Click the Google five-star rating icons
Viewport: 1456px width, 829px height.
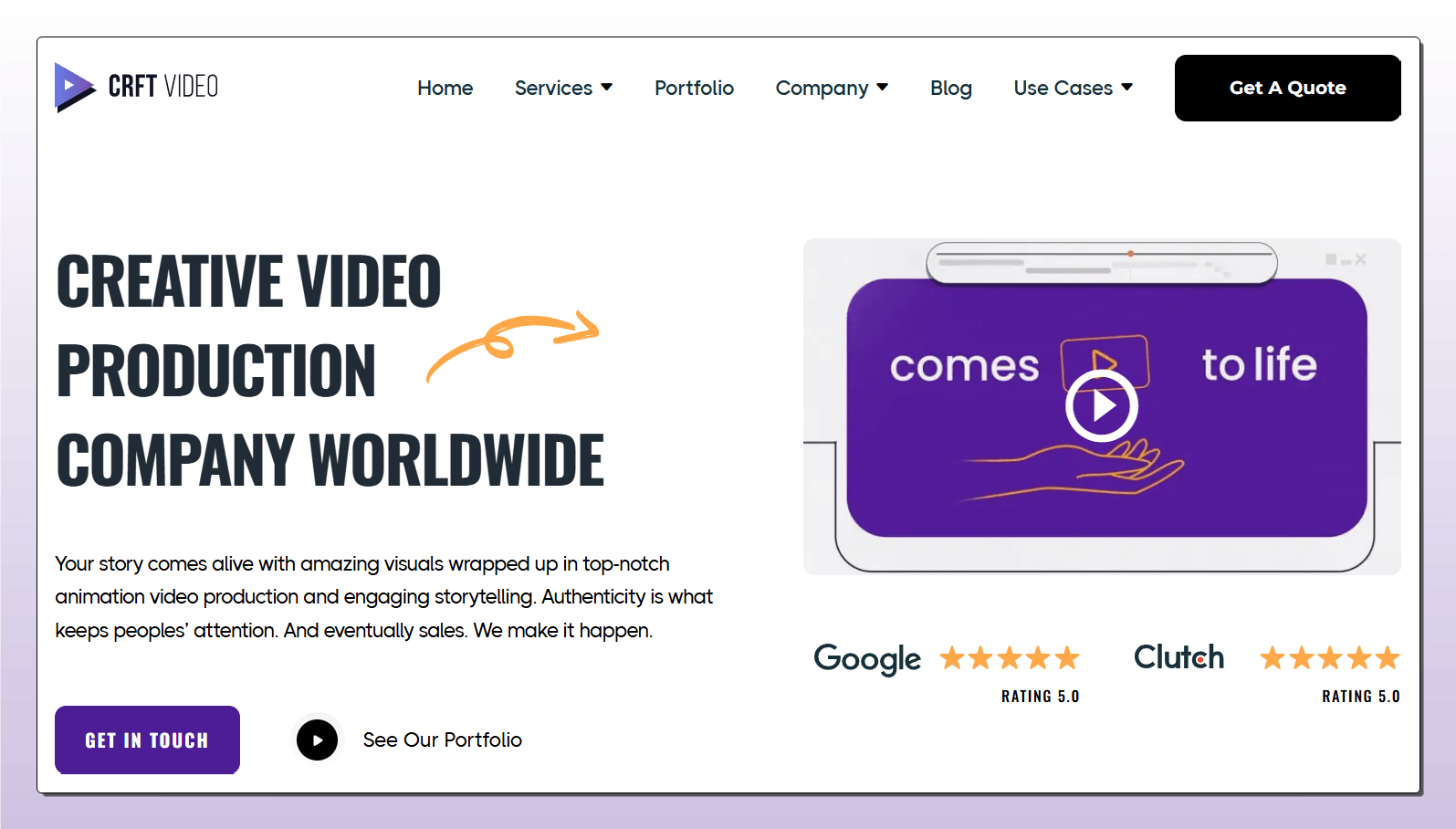(1010, 658)
